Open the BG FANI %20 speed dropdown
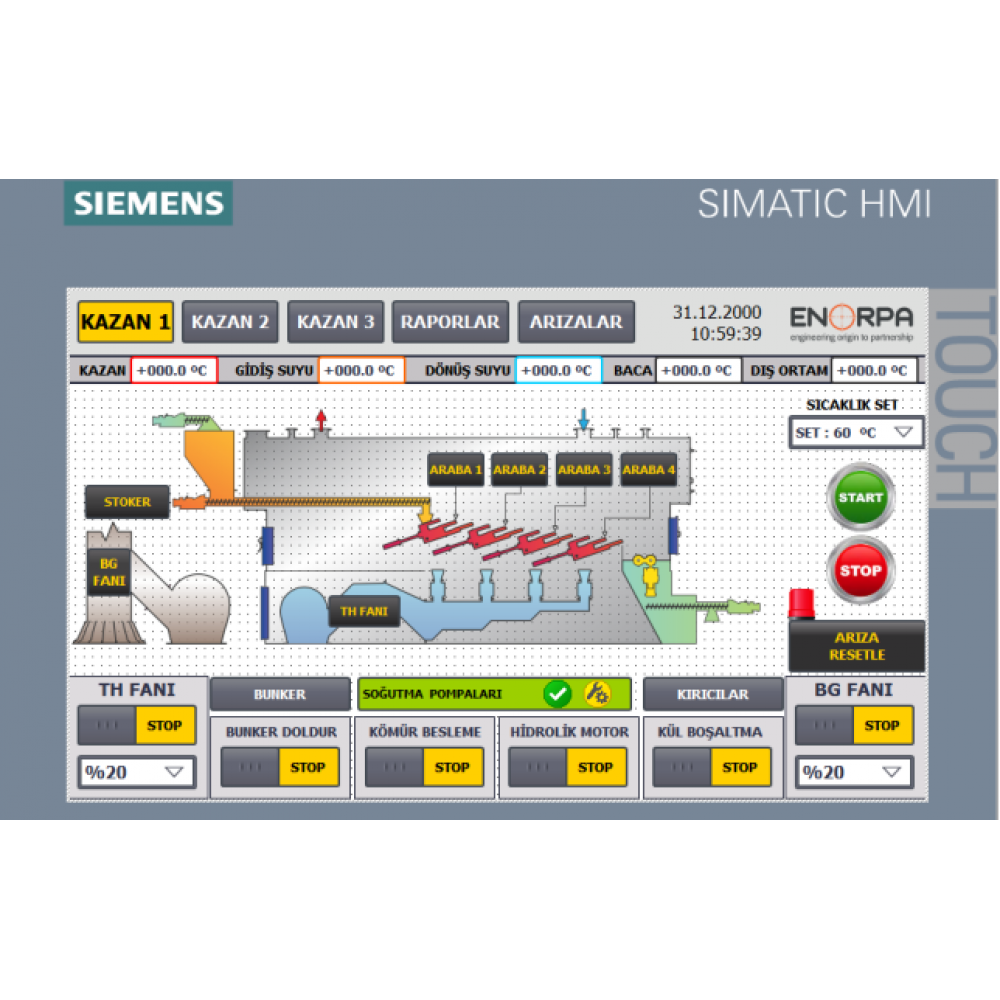 (x=855, y=772)
